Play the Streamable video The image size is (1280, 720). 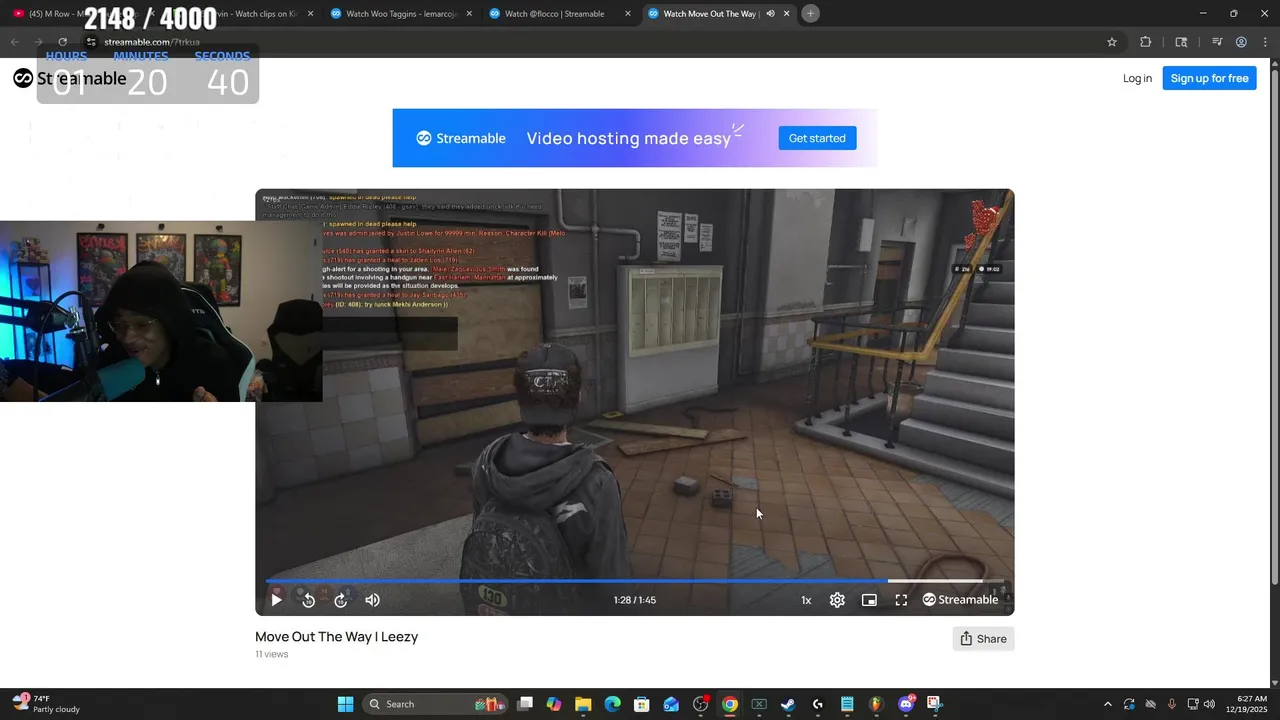point(276,600)
